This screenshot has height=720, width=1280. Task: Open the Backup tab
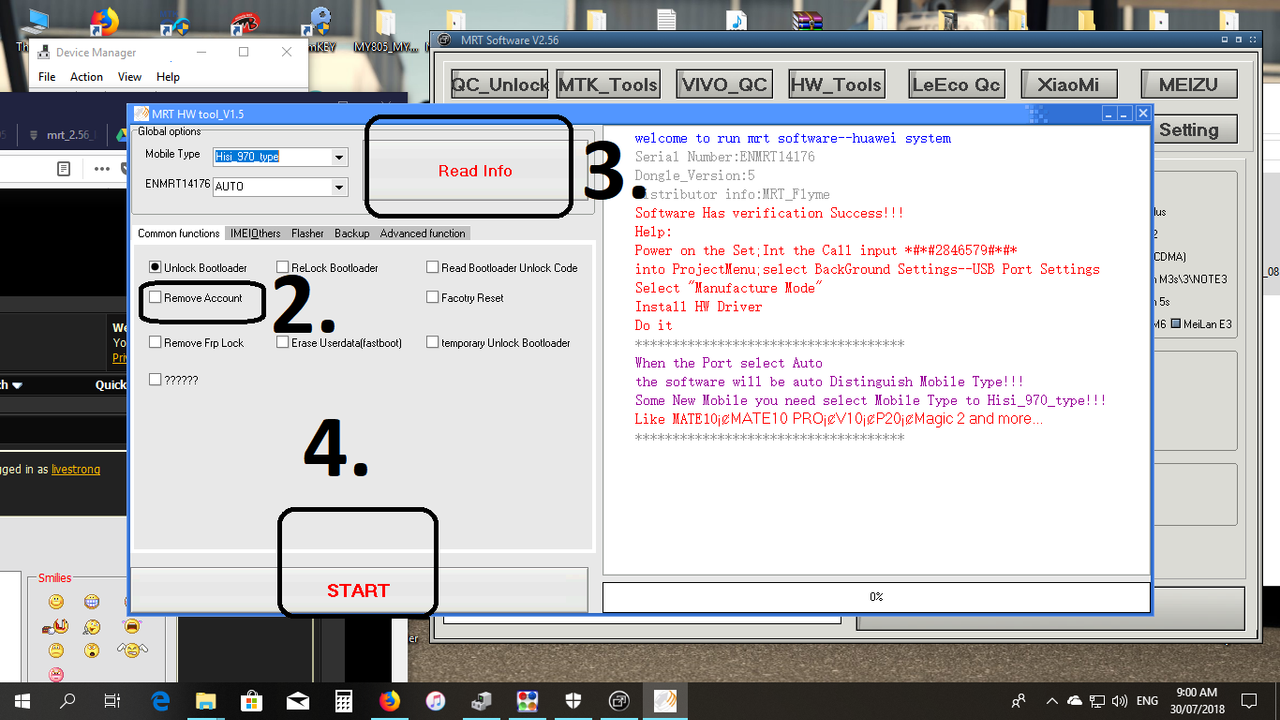pos(352,233)
